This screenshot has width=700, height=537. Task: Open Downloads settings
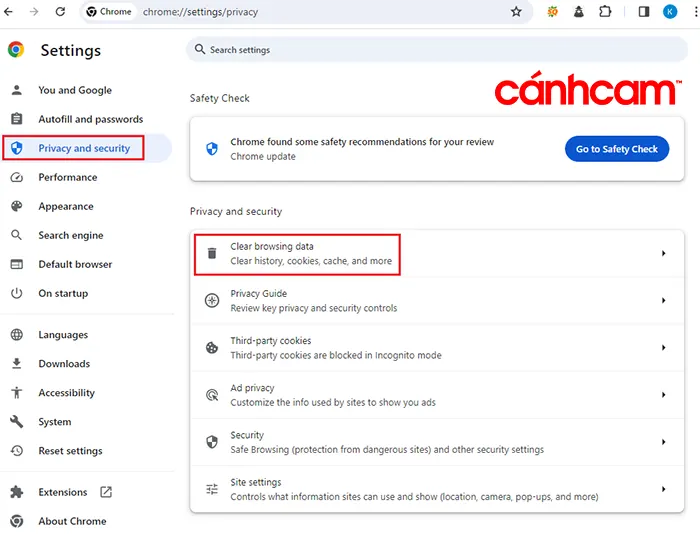pyautogui.click(x=64, y=364)
